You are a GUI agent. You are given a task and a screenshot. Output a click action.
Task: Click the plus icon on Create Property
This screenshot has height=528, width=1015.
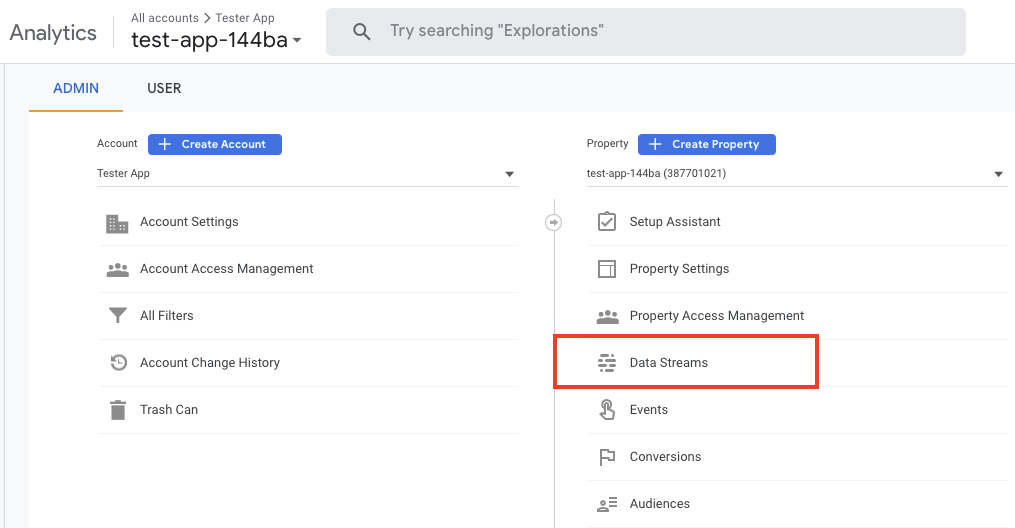(x=655, y=144)
